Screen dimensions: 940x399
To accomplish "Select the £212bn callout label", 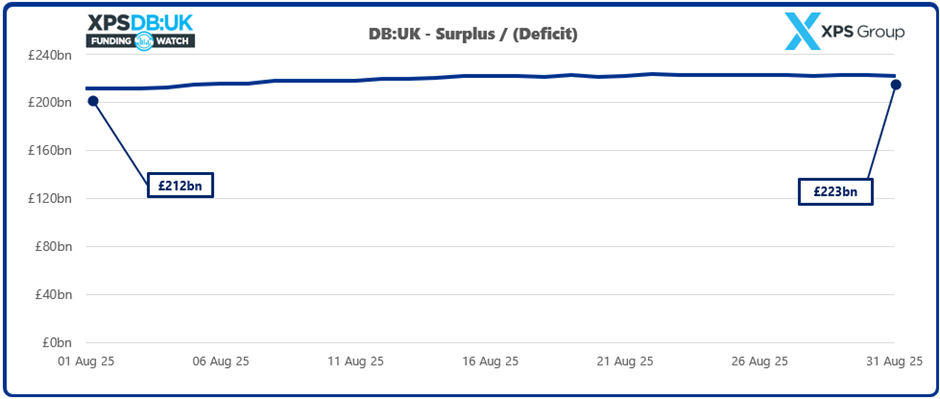I will (x=180, y=186).
